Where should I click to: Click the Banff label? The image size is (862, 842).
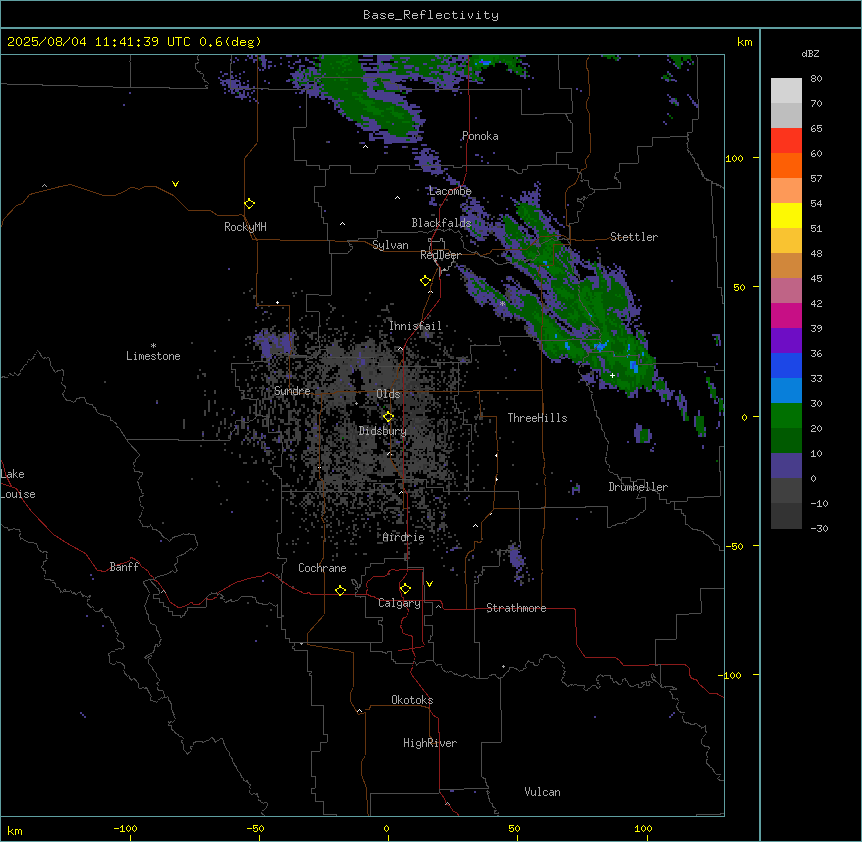(x=124, y=567)
